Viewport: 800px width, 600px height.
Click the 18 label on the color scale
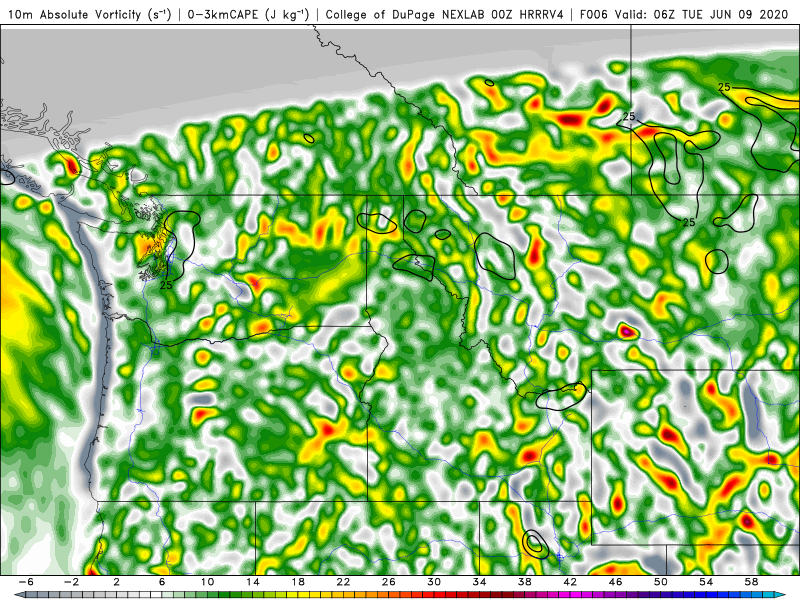(298, 582)
